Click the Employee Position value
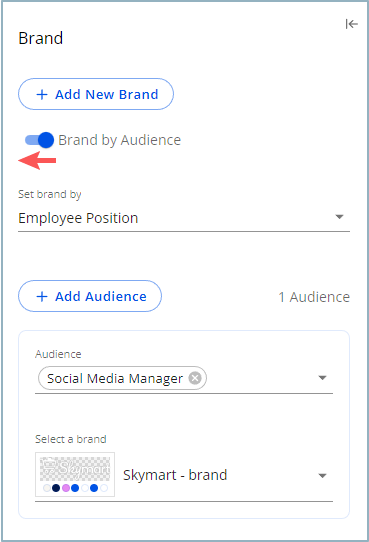The width and height of the screenshot is (369, 542). click(78, 218)
